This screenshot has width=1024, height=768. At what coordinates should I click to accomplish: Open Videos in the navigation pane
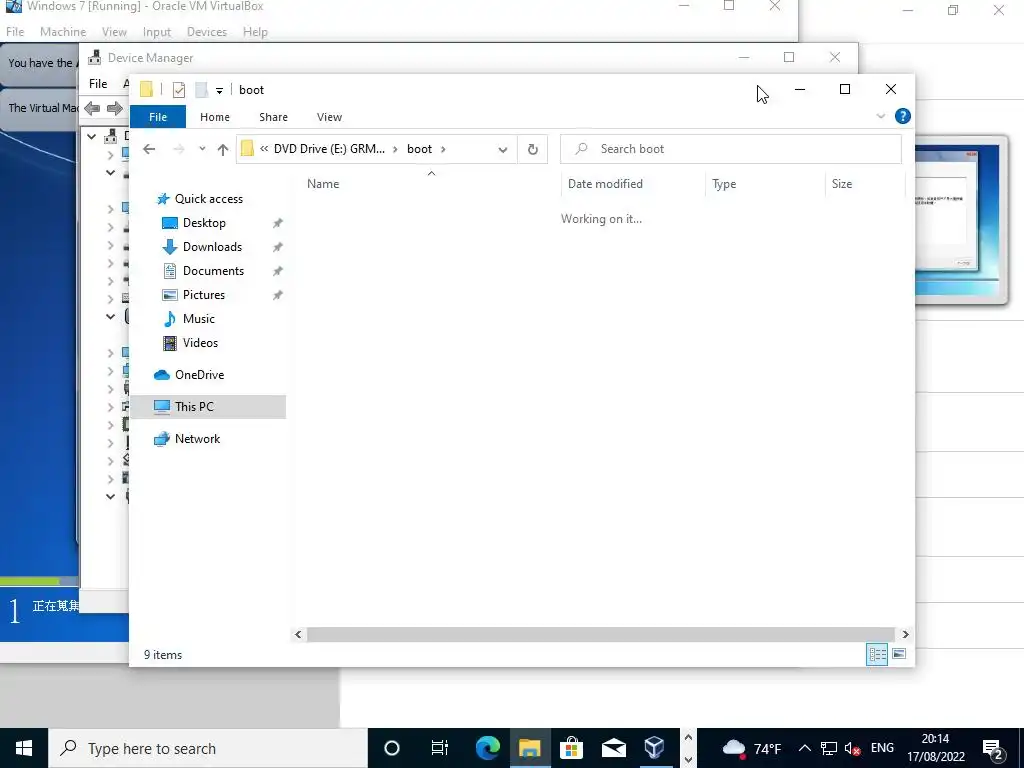click(x=200, y=343)
